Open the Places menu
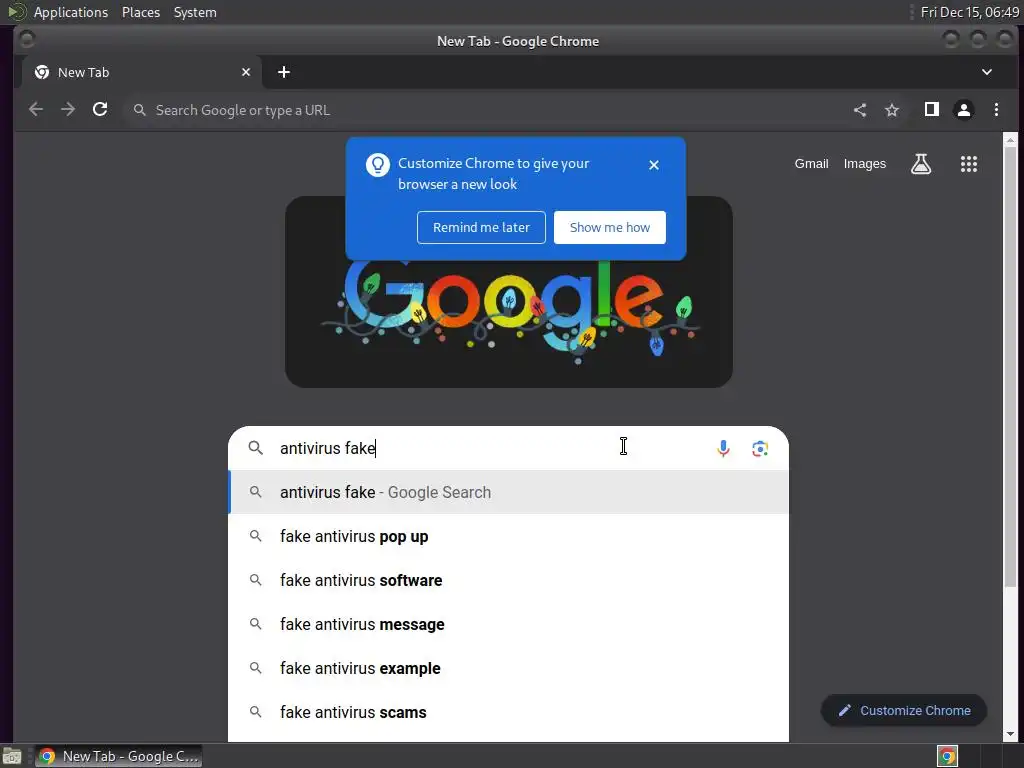The image size is (1024, 768). coord(141,12)
